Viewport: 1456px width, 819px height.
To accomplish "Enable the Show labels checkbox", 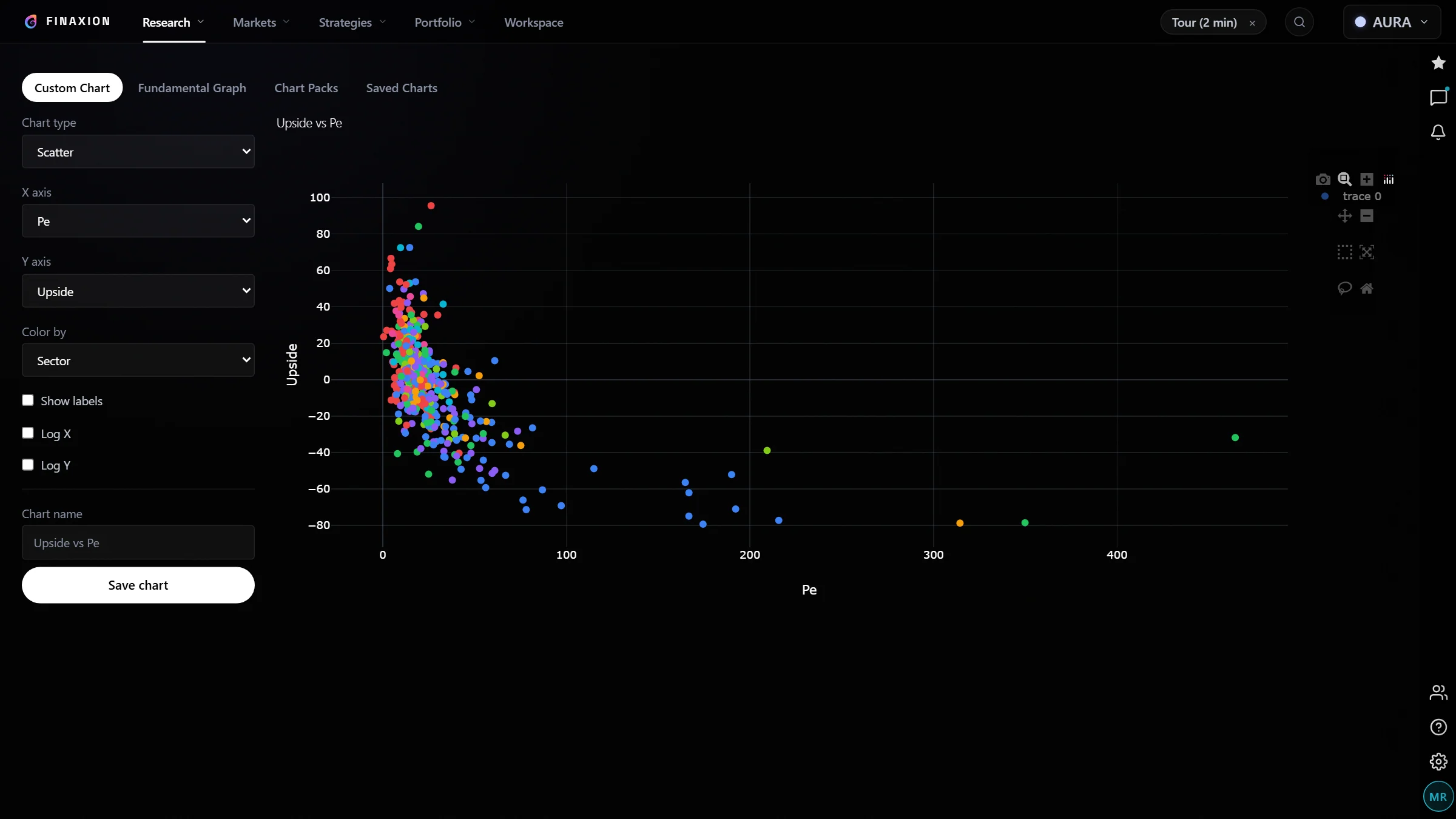I will tap(28, 400).
